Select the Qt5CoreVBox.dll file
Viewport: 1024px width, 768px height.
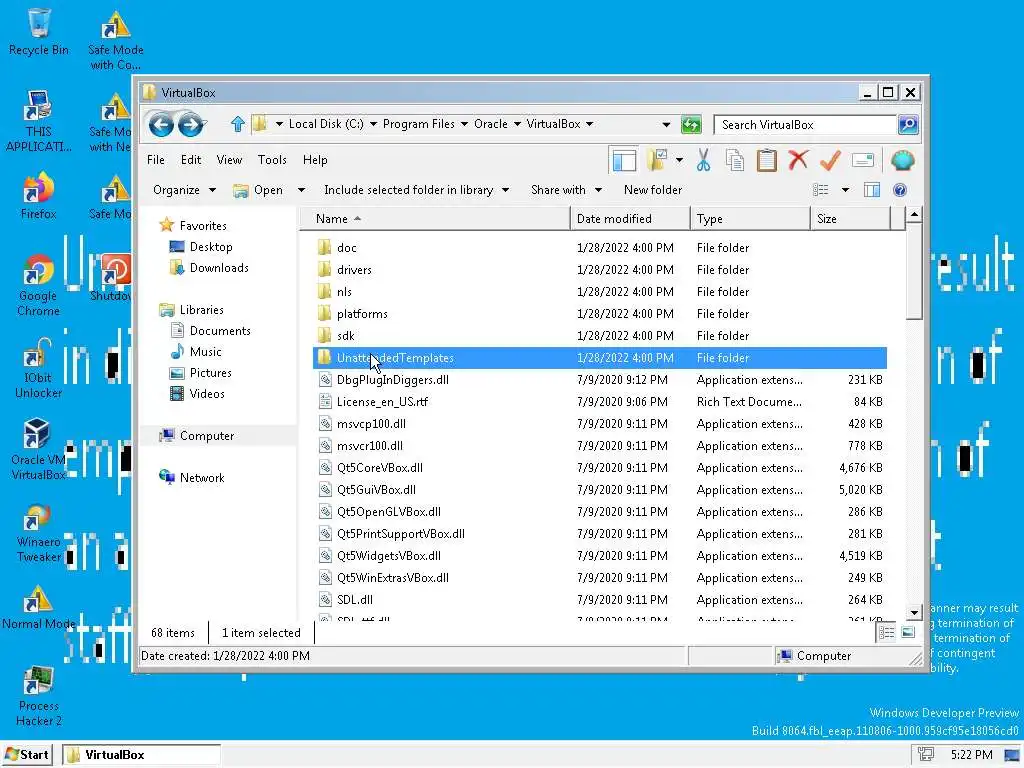600,468
